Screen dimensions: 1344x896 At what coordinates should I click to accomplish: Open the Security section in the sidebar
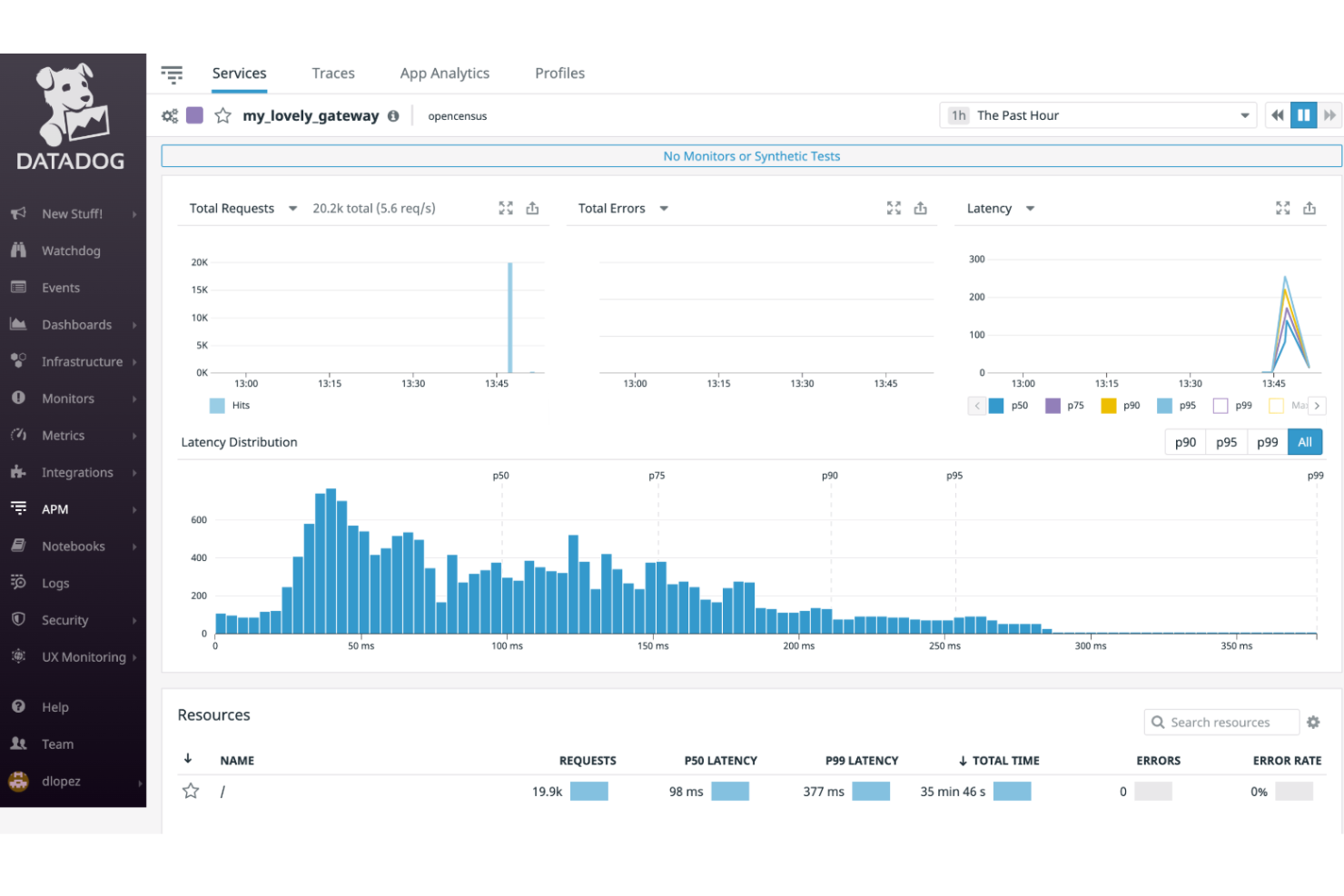tap(64, 620)
